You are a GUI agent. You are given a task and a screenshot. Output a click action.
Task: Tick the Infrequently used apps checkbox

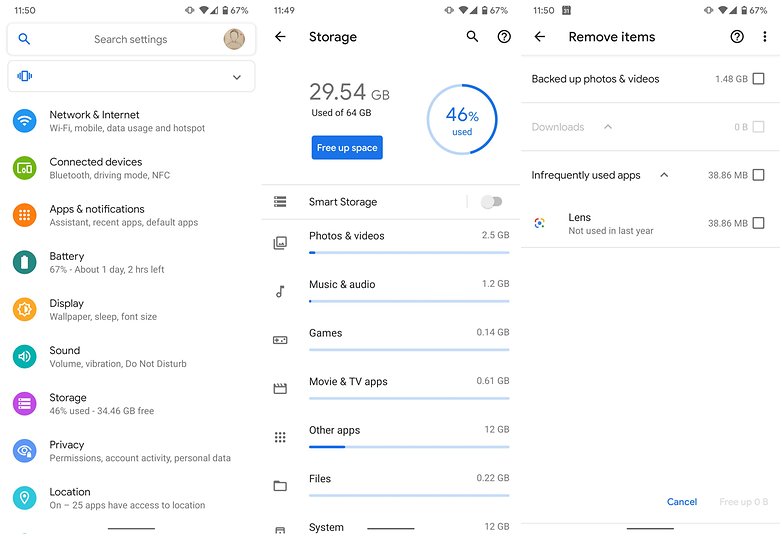758,175
